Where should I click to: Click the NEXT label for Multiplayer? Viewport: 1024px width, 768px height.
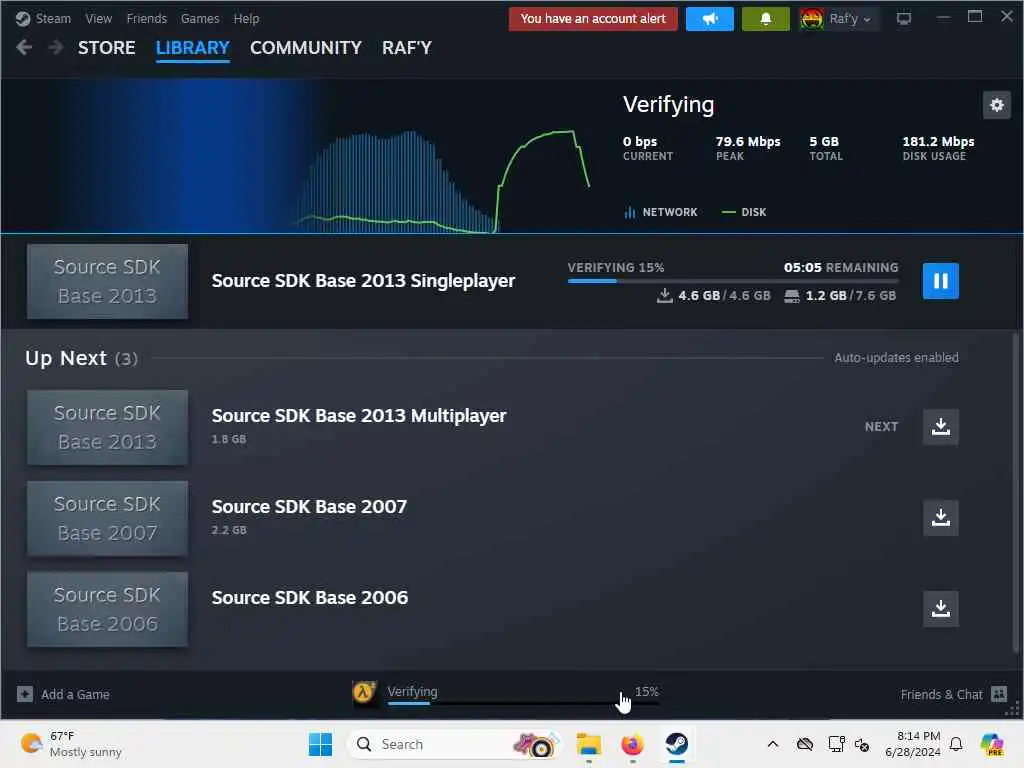881,426
